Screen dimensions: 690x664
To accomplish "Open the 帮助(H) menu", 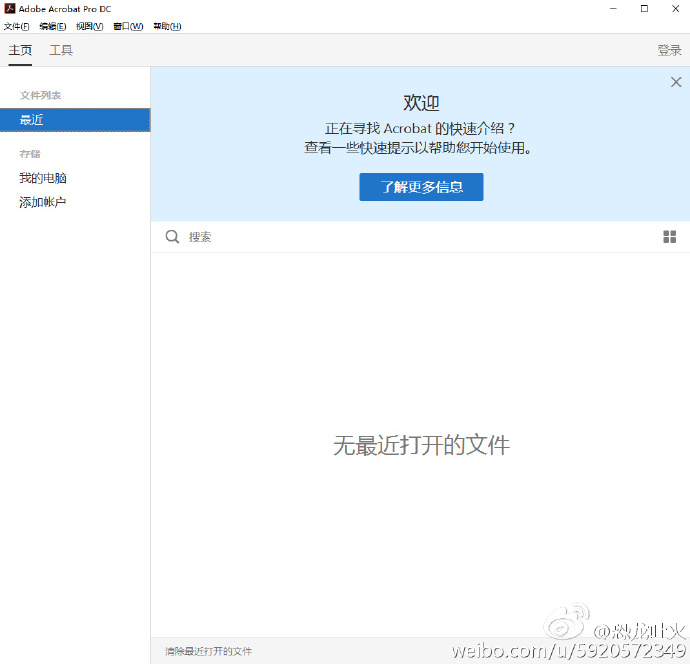I will (x=167, y=26).
